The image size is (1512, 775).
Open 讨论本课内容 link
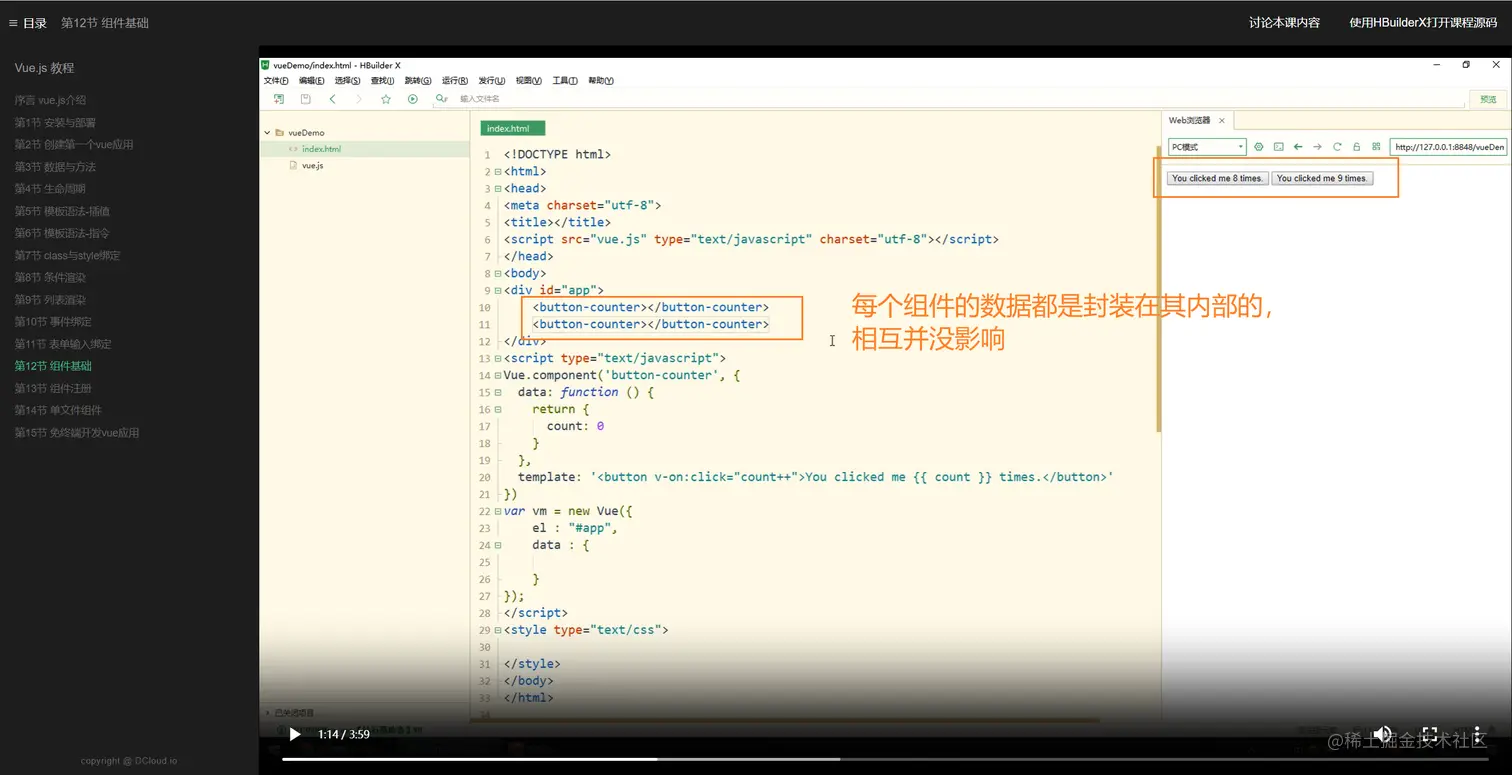tap(1284, 23)
